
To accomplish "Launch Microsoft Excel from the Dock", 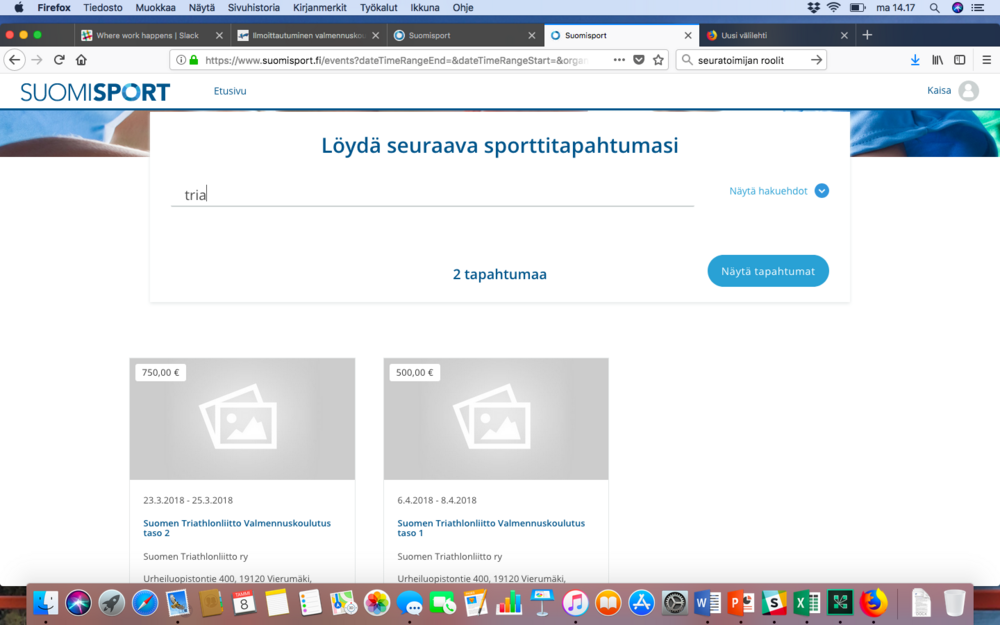I will (807, 603).
